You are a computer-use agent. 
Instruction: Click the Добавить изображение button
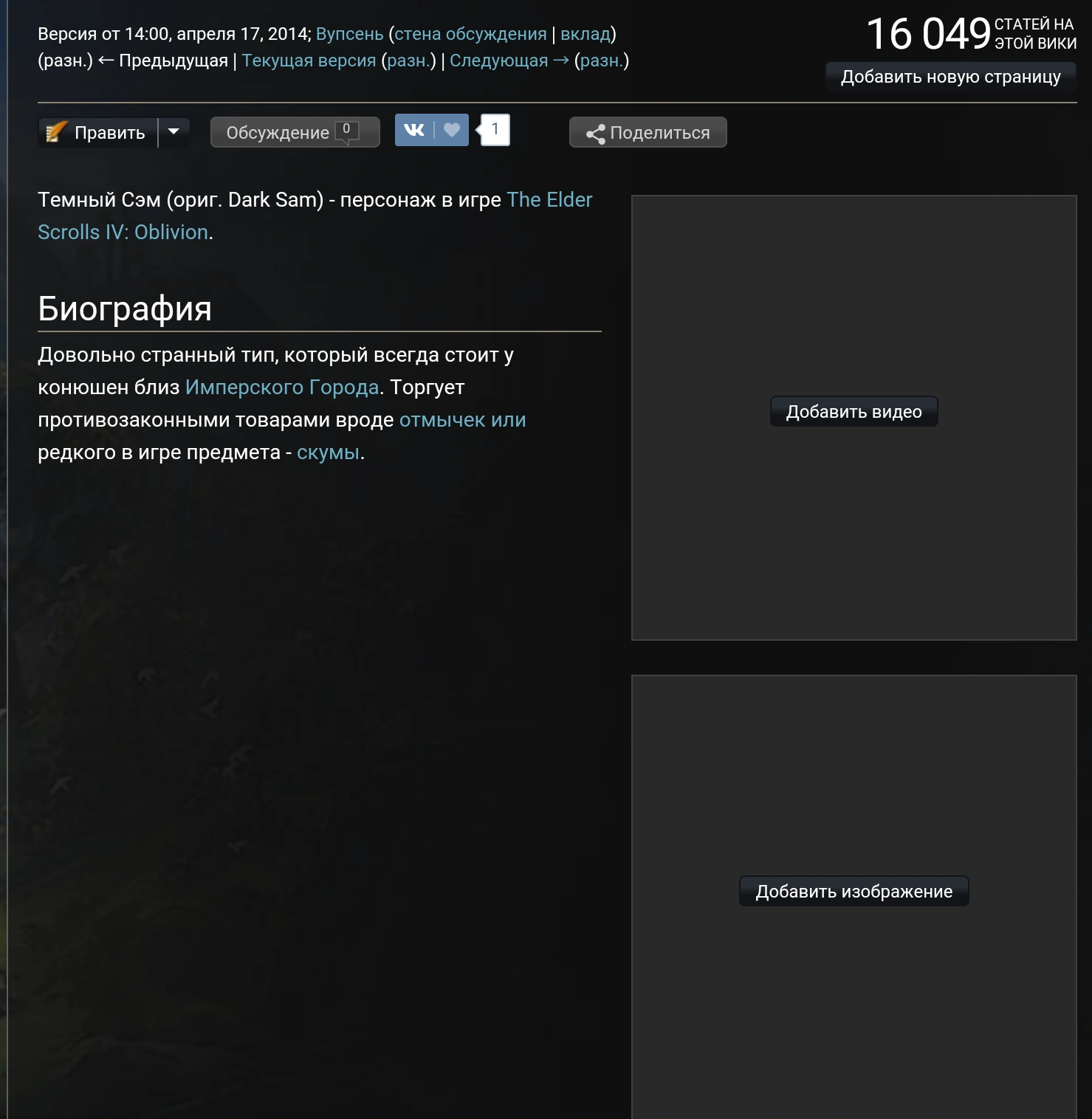[854, 891]
